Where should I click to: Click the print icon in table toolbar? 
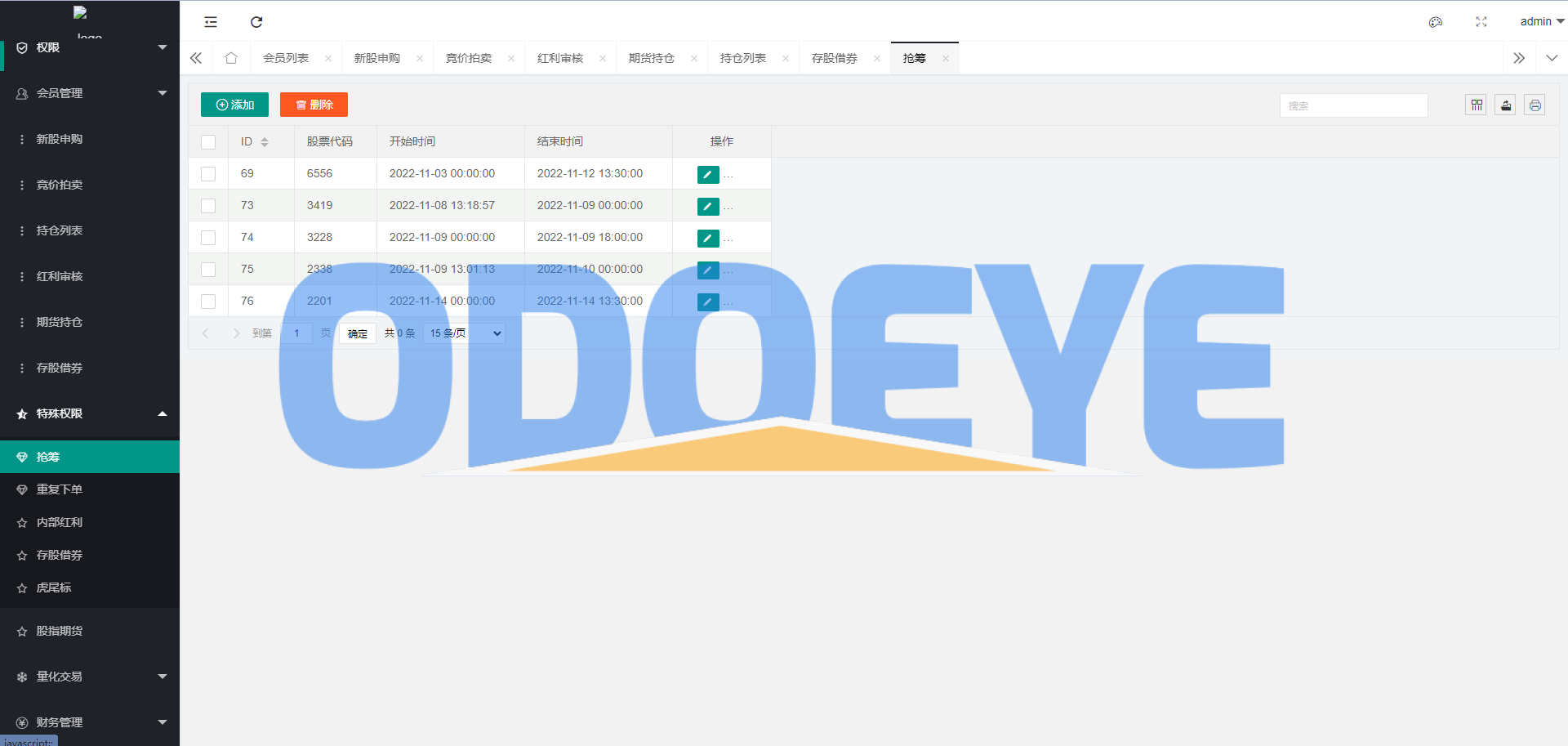pos(1535,105)
